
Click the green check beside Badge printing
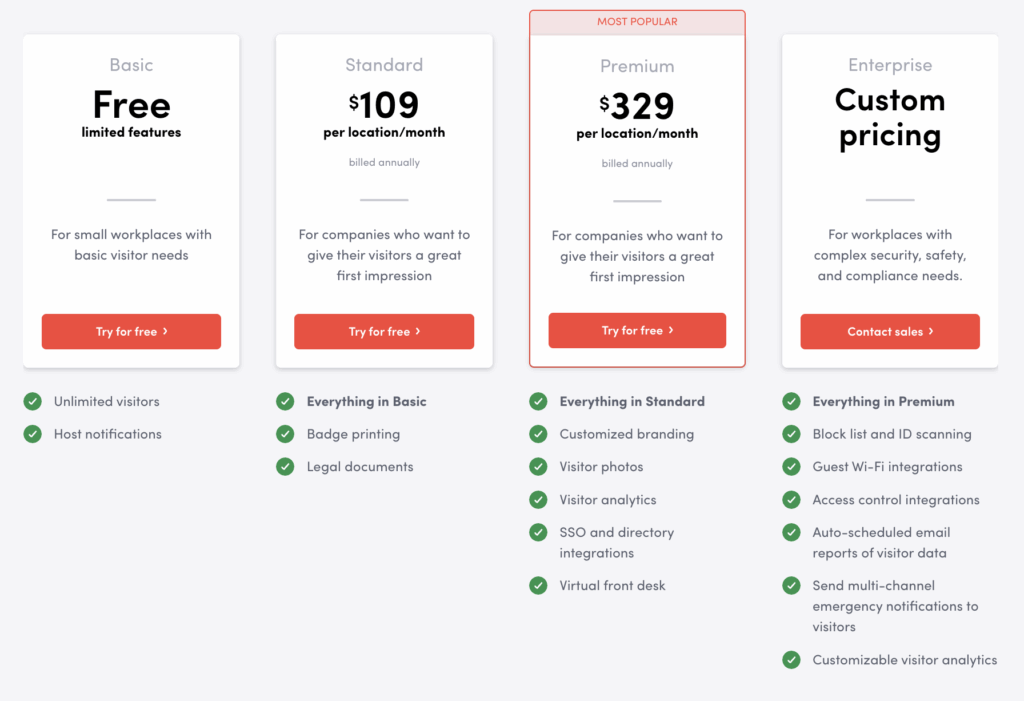point(286,434)
